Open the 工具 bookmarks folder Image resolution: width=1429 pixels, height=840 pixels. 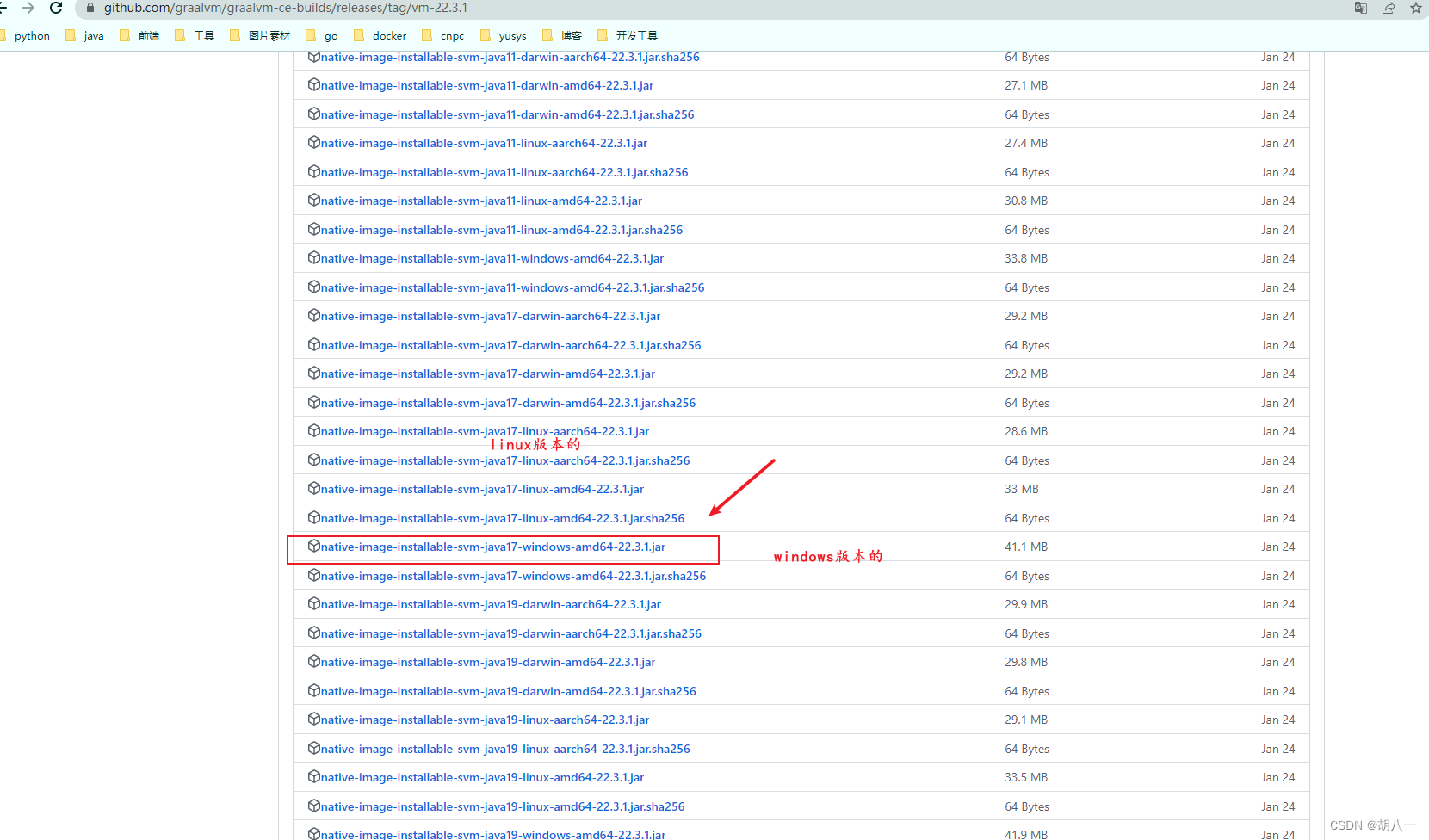(195, 35)
